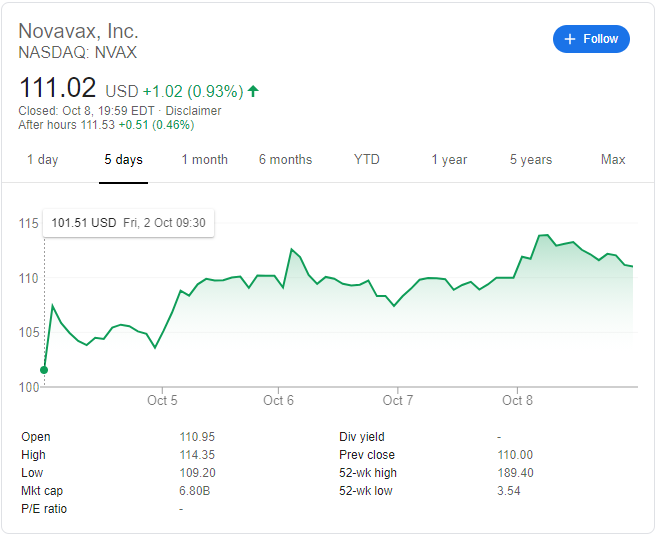Click the +1.02 (0.93%) change text
The width and height of the screenshot is (658, 539).
pos(193,91)
